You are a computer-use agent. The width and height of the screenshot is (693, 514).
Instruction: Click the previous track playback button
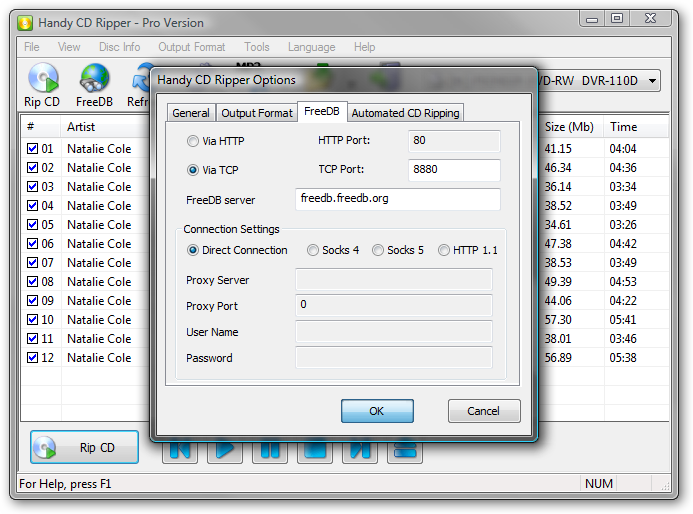[180, 451]
